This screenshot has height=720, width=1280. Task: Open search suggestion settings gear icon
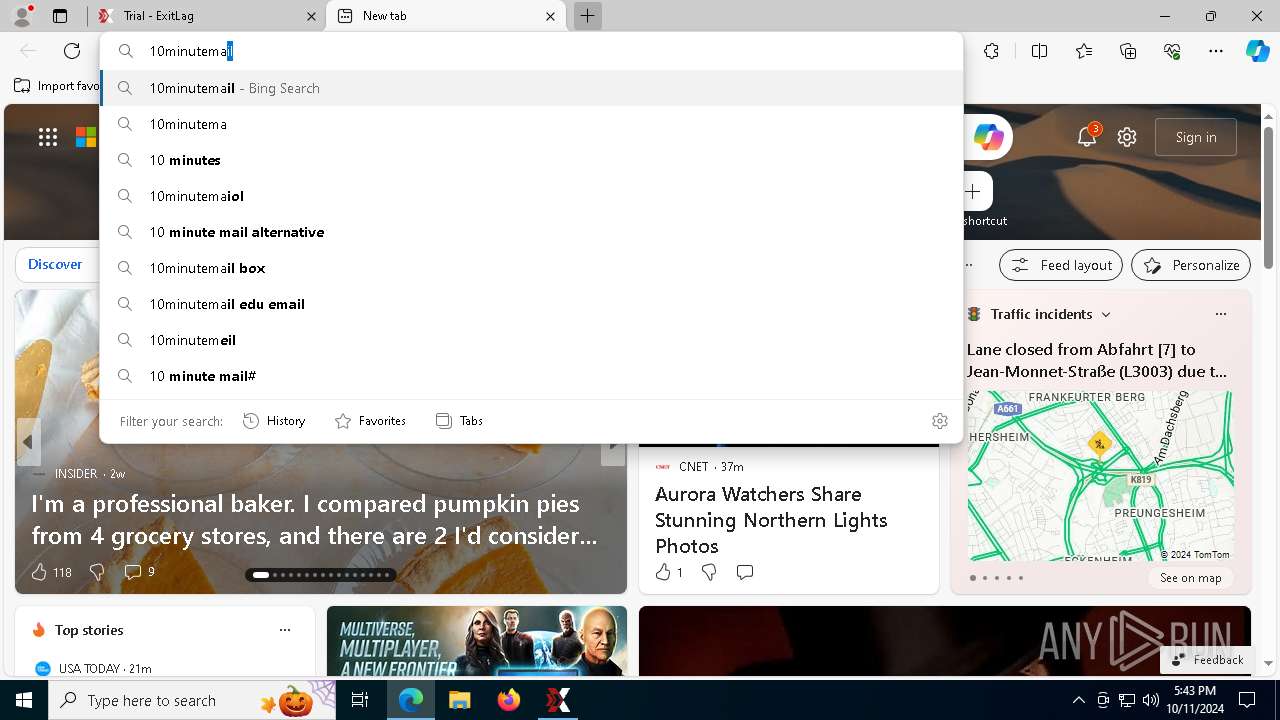click(x=939, y=421)
